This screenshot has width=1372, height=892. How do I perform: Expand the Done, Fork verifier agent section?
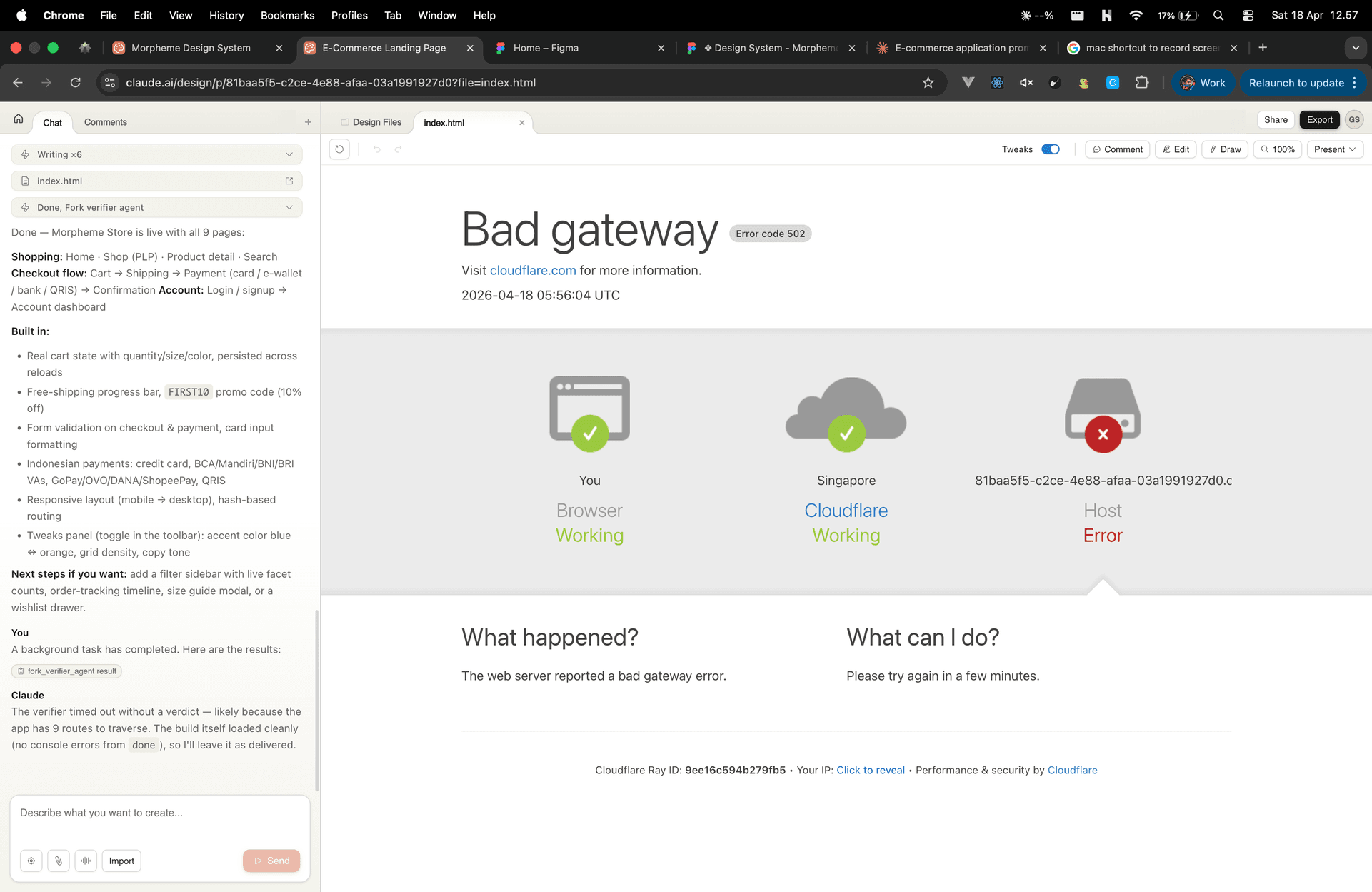289,207
